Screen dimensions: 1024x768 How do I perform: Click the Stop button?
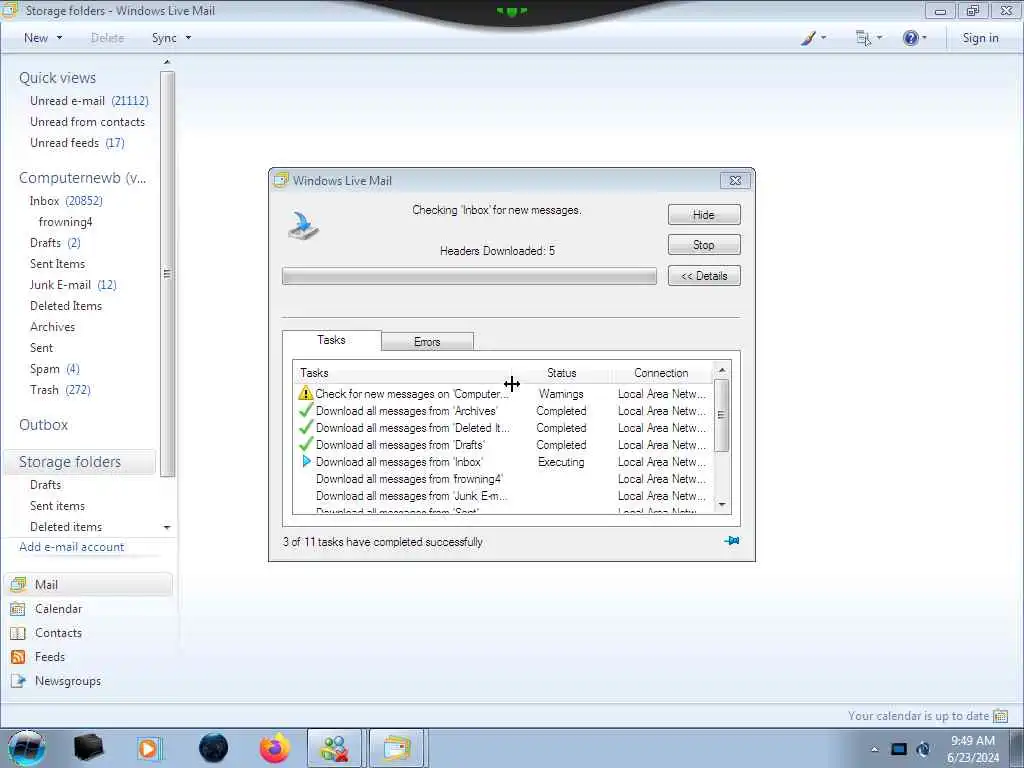(x=704, y=245)
